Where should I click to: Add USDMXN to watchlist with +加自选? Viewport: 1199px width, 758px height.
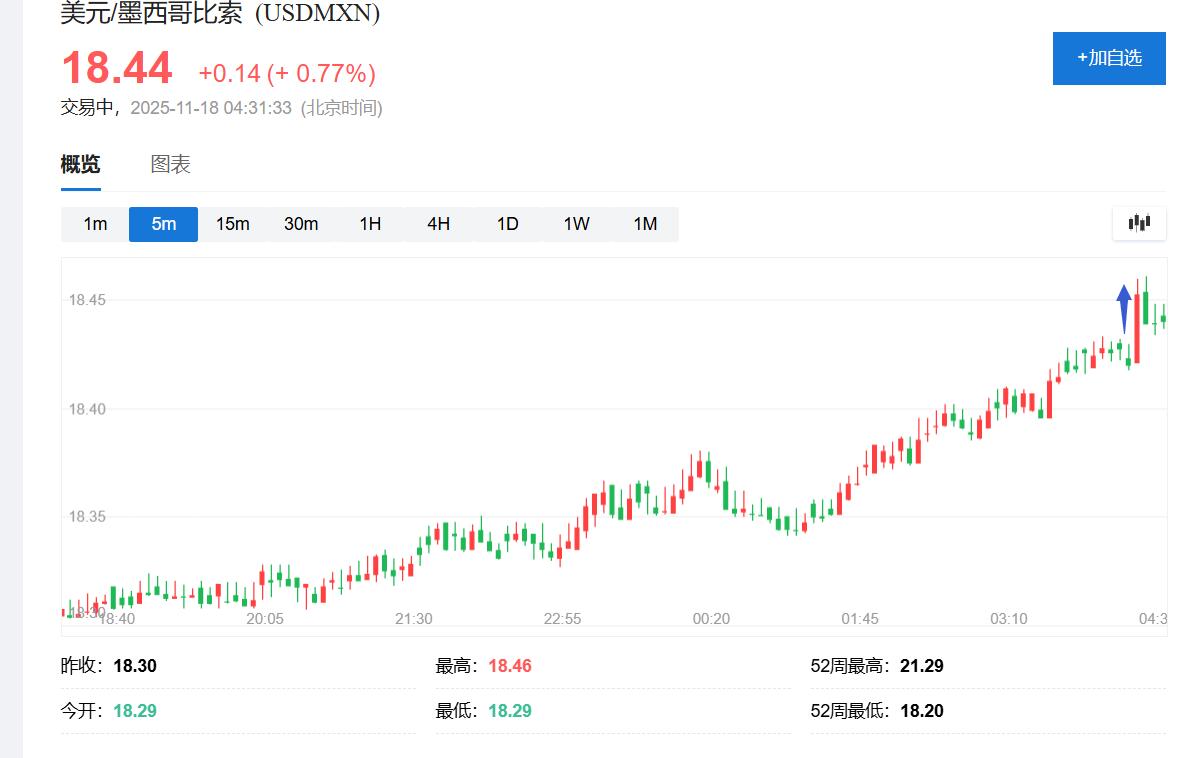pyautogui.click(x=1109, y=58)
